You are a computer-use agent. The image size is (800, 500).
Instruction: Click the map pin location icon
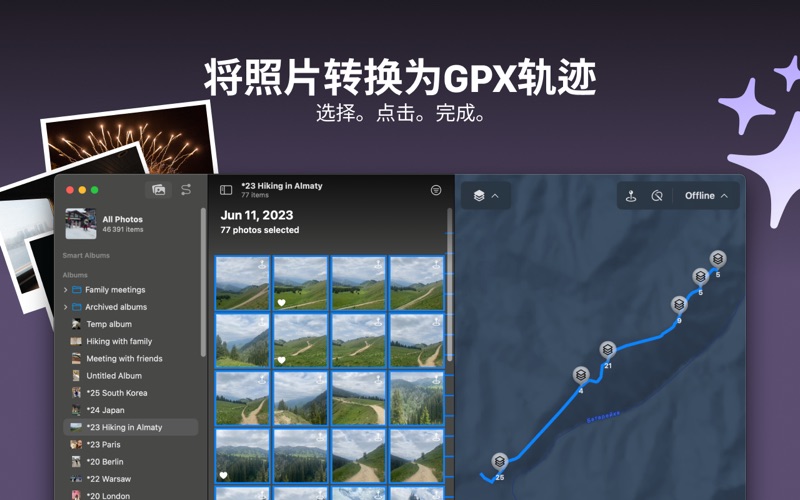631,196
